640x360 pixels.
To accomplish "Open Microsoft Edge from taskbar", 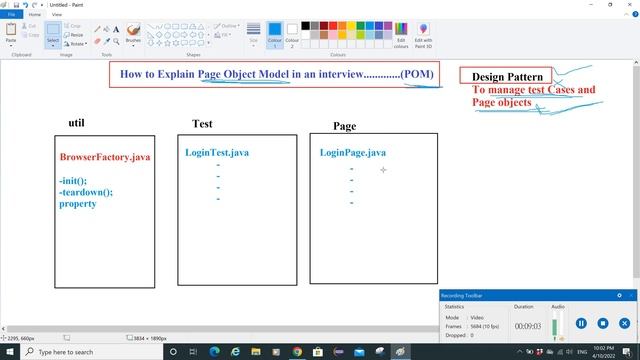I will click(214, 352).
